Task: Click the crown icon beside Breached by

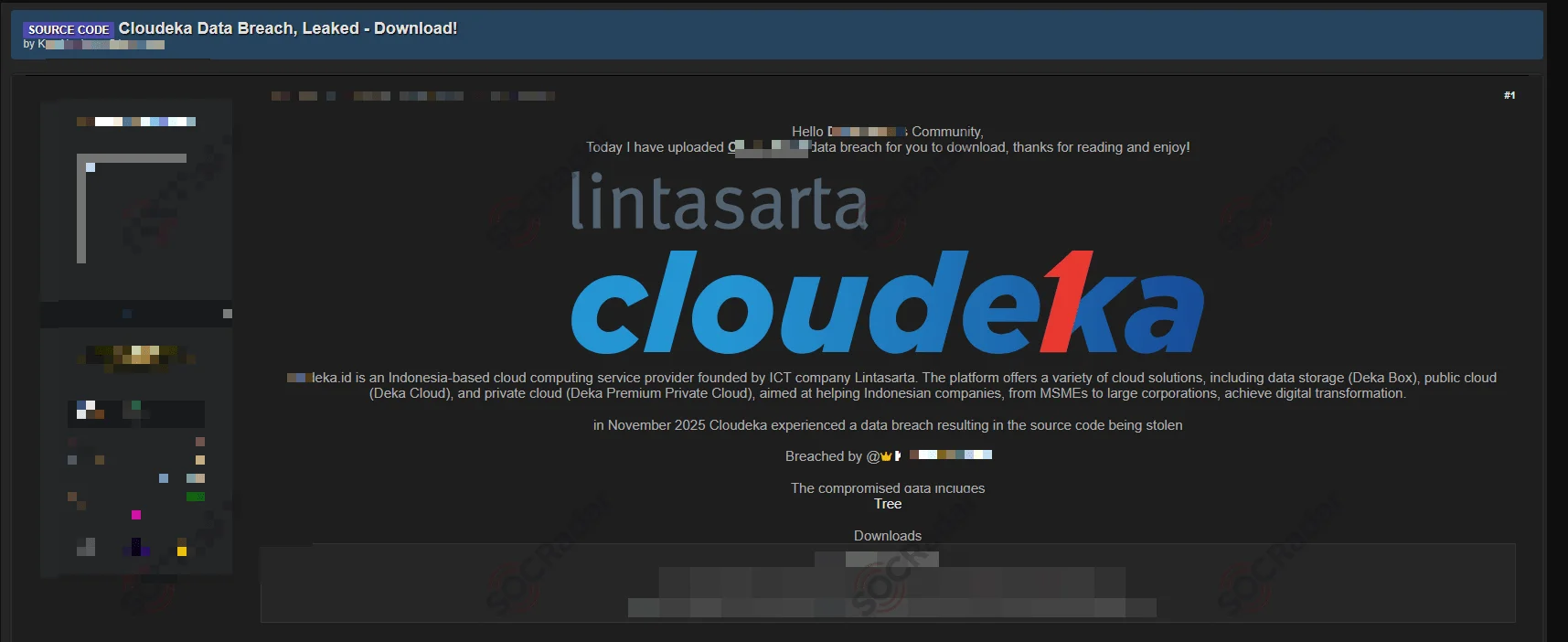Action: [886, 455]
